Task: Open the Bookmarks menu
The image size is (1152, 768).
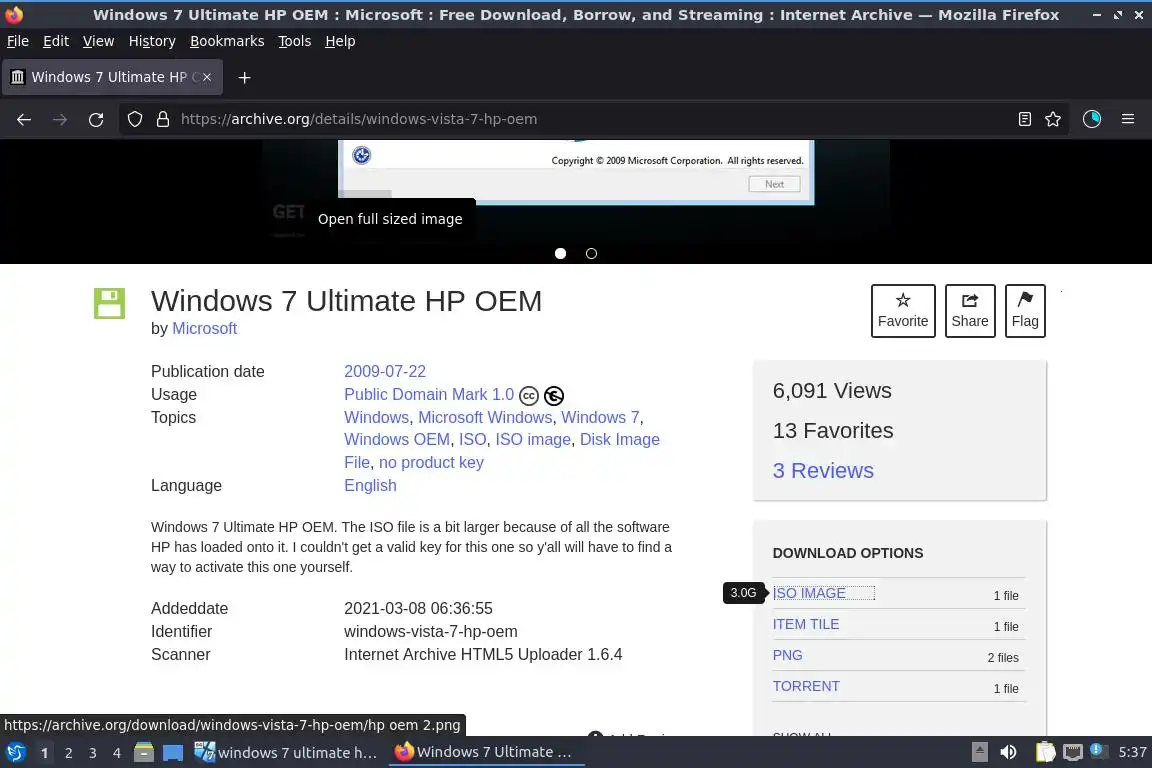Action: (x=227, y=41)
